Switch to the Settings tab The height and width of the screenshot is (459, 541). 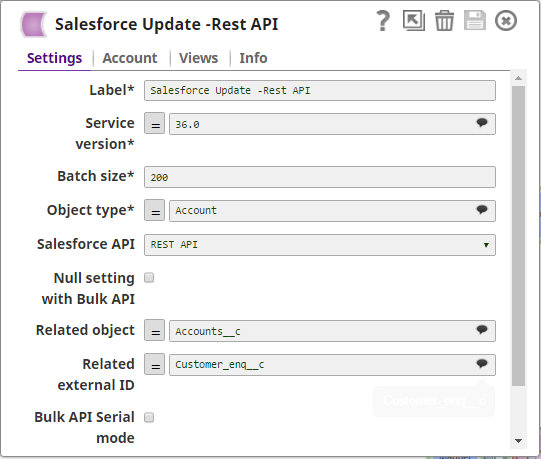55,58
